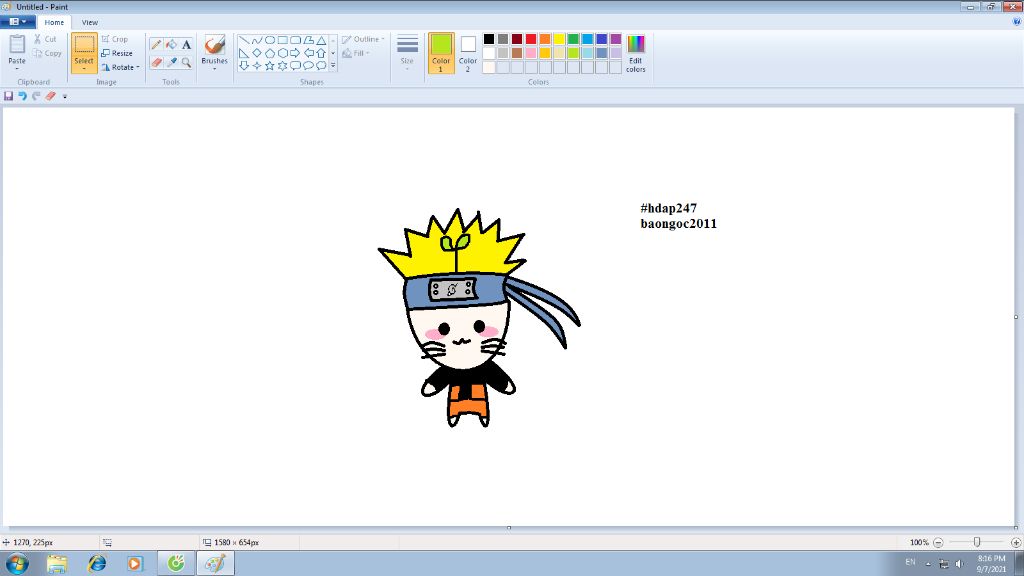The height and width of the screenshot is (576, 1024).
Task: Zoom in with the plus button
Action: [1016, 543]
